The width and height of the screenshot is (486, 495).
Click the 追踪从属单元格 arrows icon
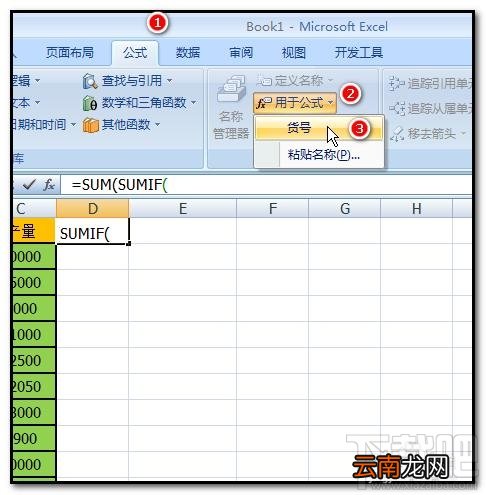click(x=397, y=108)
